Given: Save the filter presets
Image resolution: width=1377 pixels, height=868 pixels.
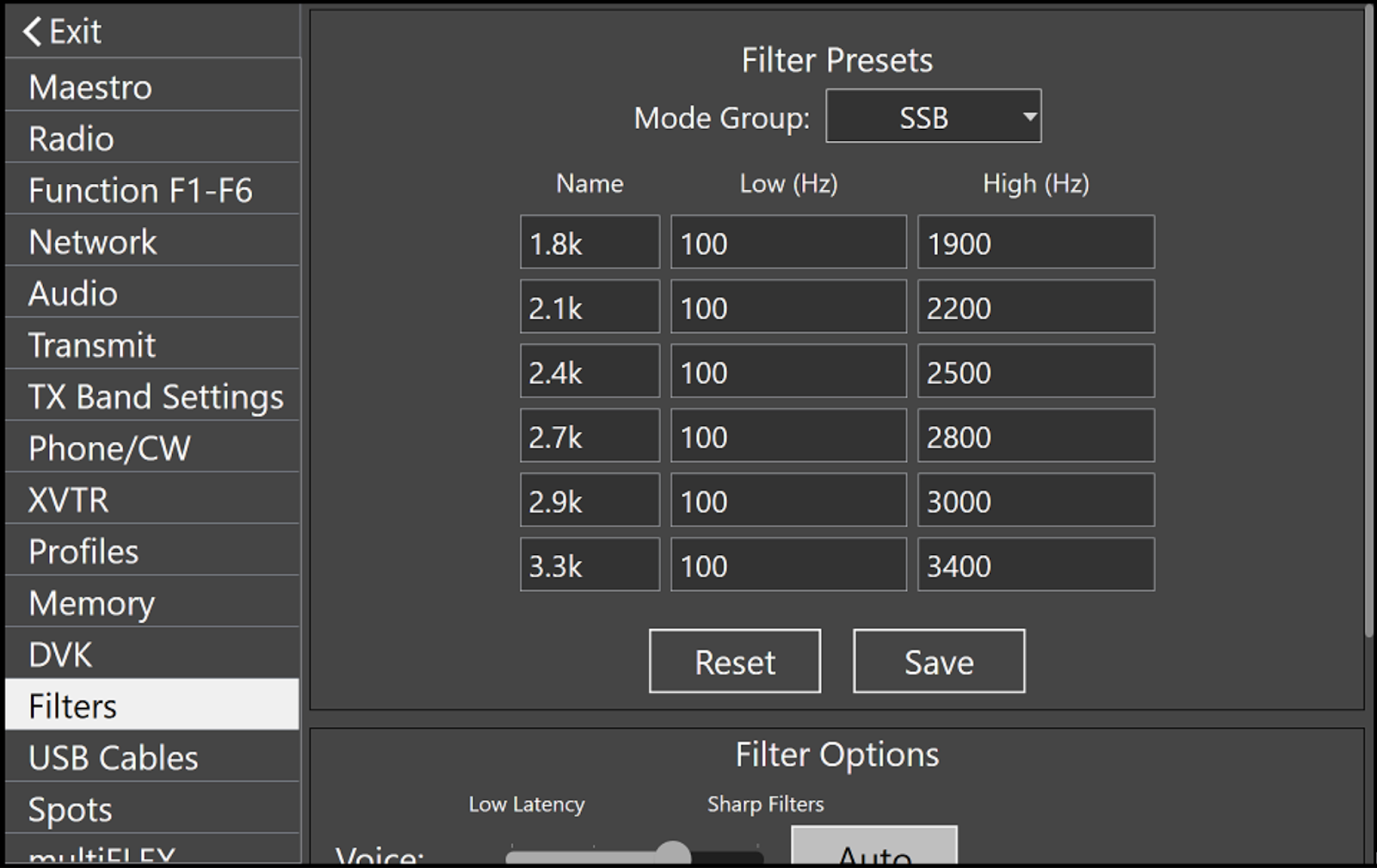Looking at the screenshot, I should click(938, 662).
